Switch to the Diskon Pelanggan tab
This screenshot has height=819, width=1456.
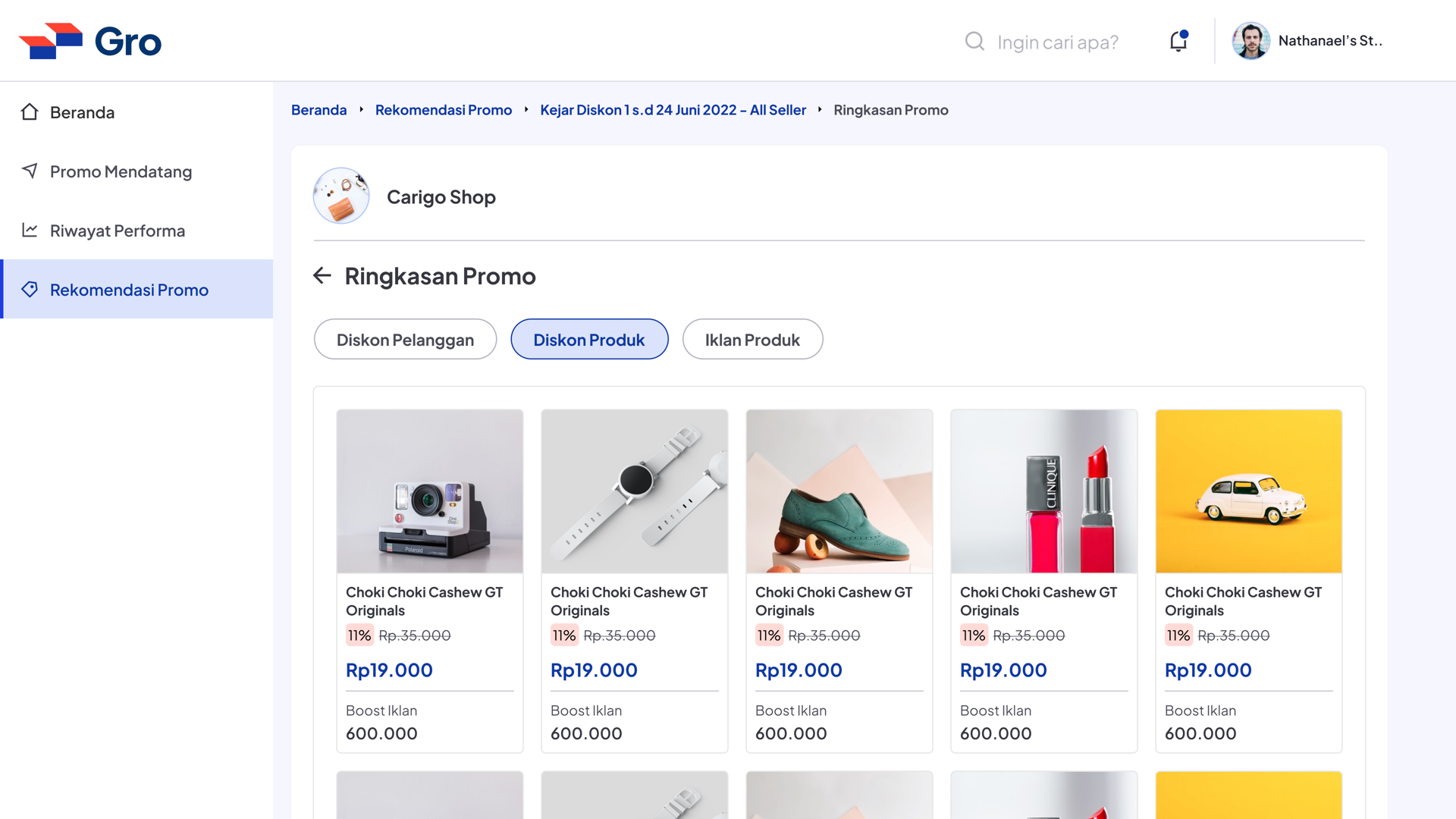[405, 339]
